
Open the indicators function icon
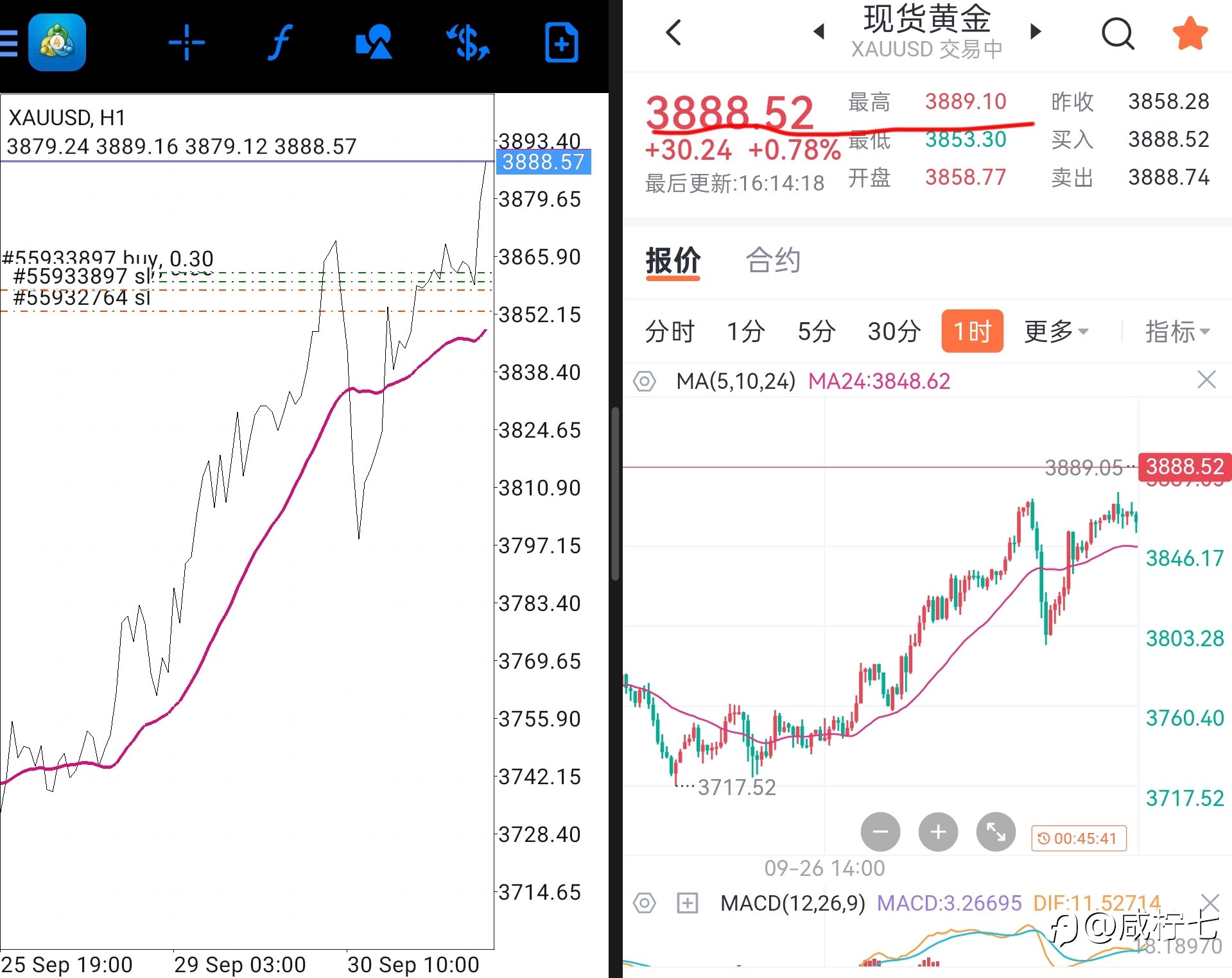click(x=280, y=43)
